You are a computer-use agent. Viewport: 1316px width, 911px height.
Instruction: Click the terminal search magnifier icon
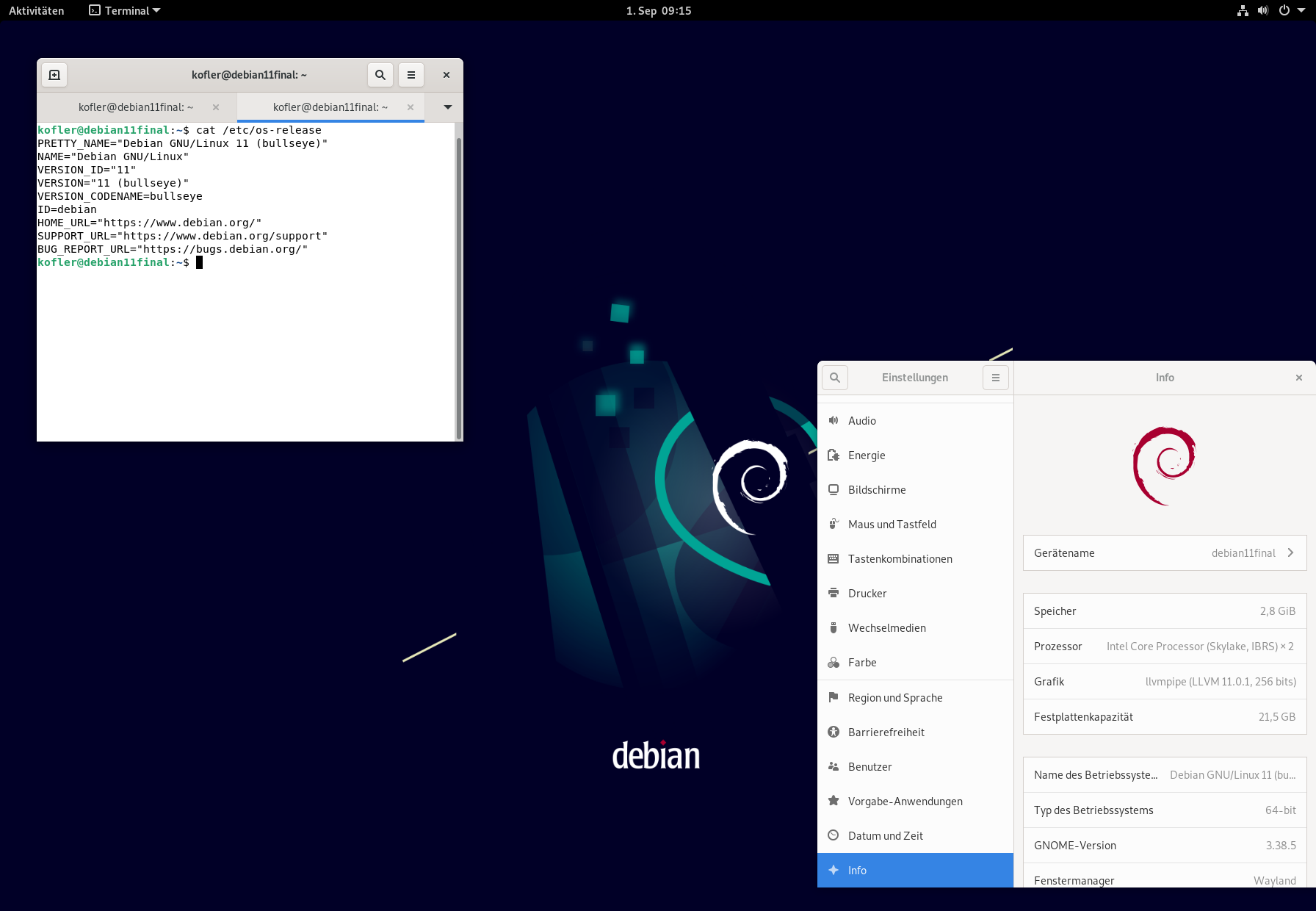(380, 74)
